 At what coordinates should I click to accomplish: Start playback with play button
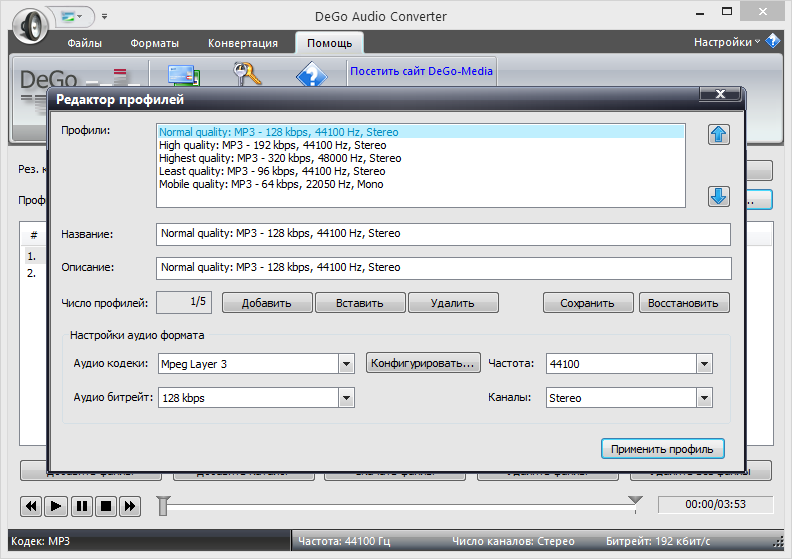click(56, 506)
